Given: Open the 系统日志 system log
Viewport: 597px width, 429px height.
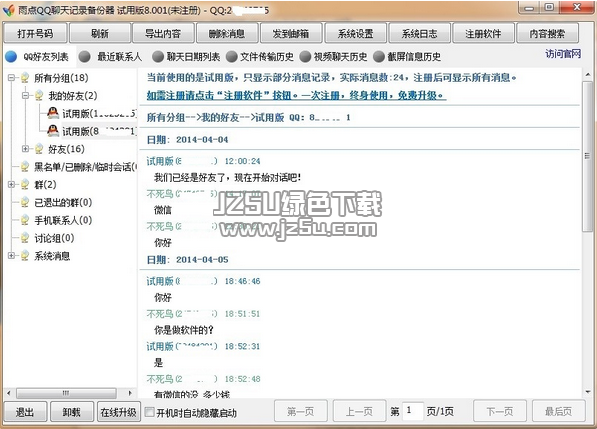Looking at the screenshot, I should coord(419,33).
